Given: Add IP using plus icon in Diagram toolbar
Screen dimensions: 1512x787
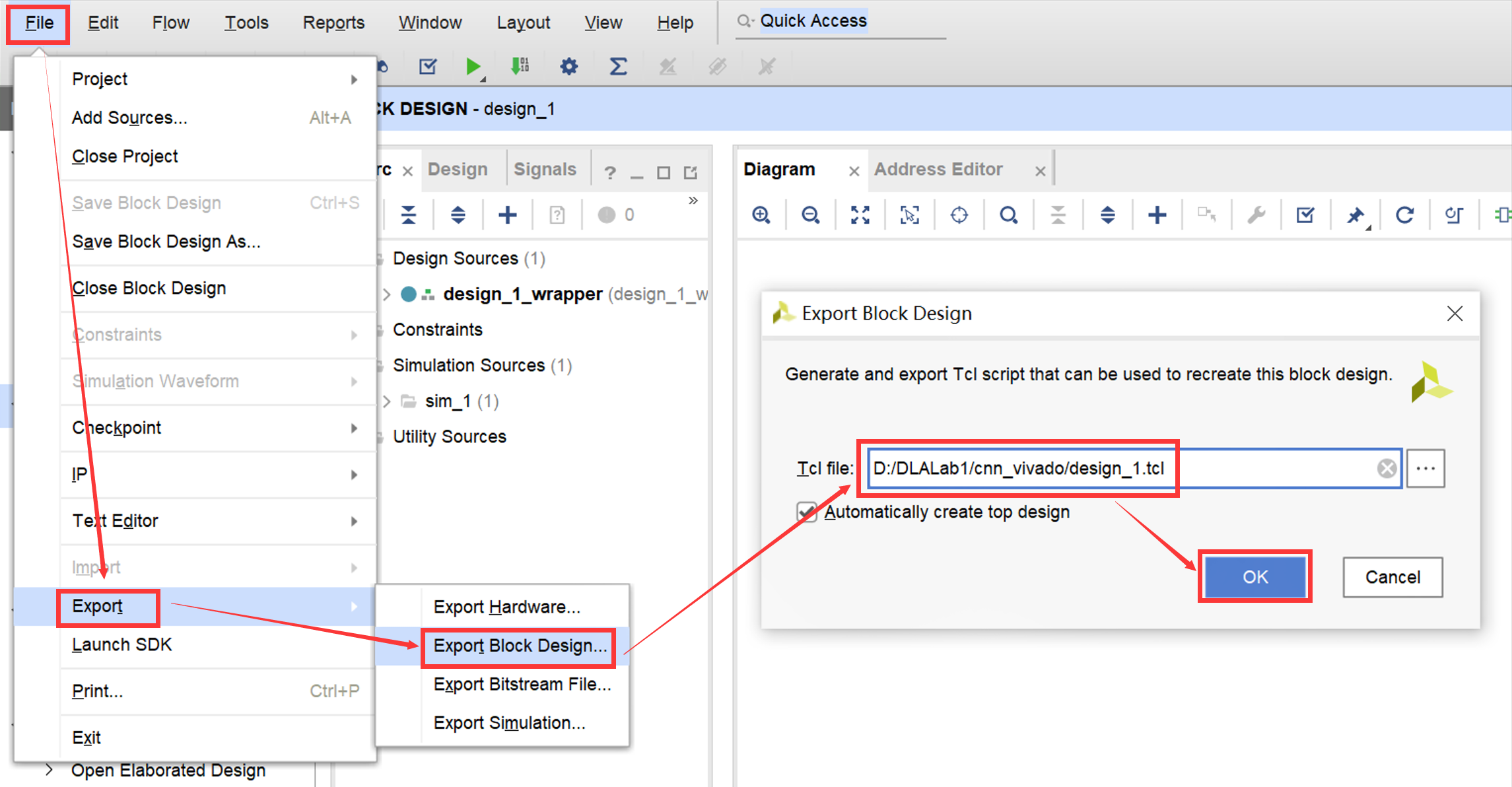Looking at the screenshot, I should pos(1157,215).
